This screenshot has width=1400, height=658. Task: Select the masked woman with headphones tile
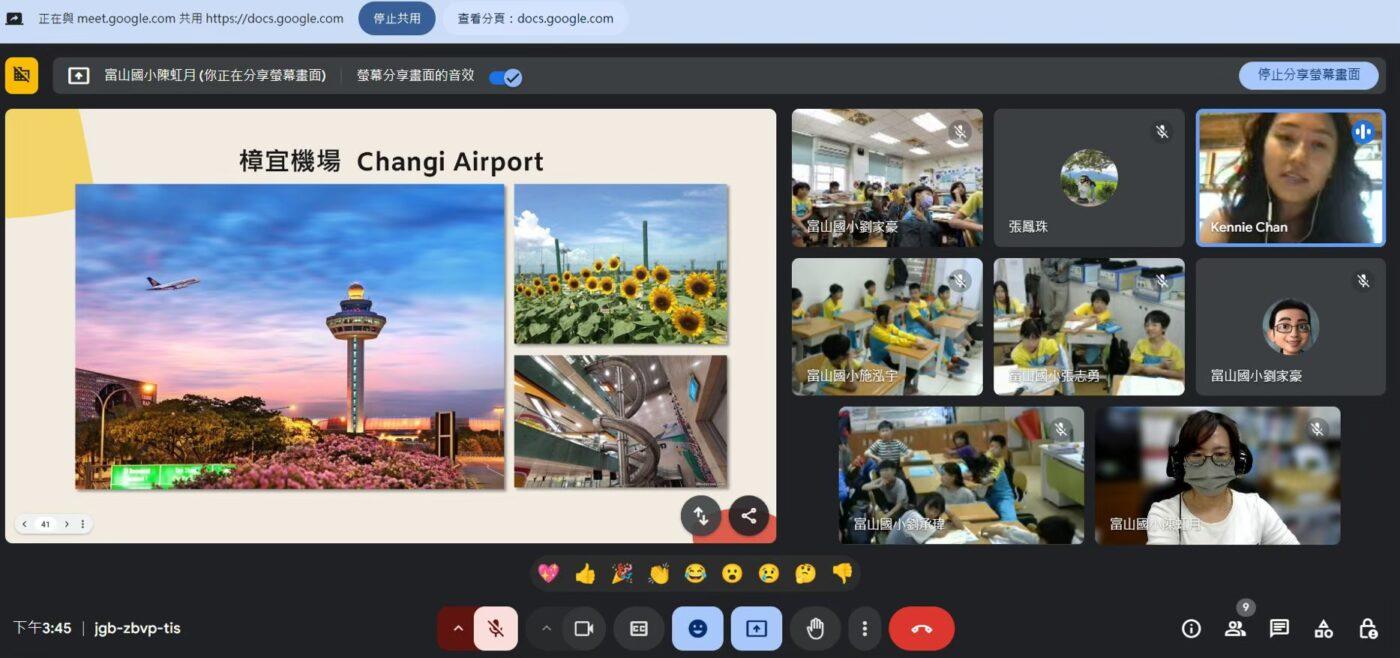1217,475
